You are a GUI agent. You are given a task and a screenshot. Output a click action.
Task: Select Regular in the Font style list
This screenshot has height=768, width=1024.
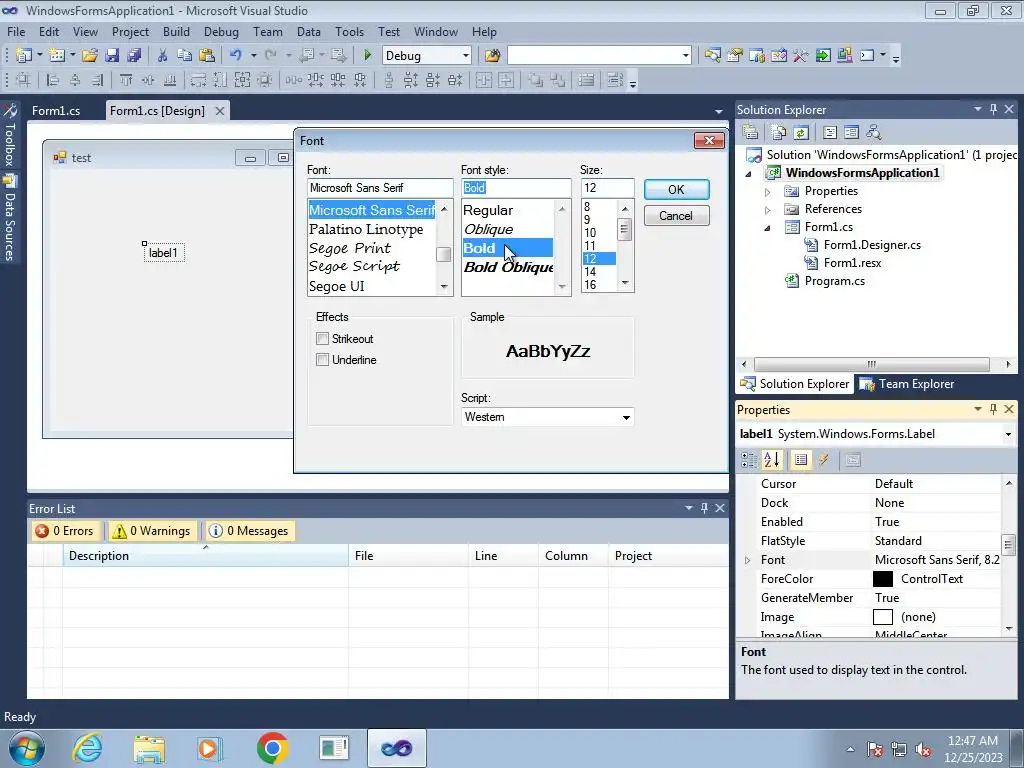point(488,210)
